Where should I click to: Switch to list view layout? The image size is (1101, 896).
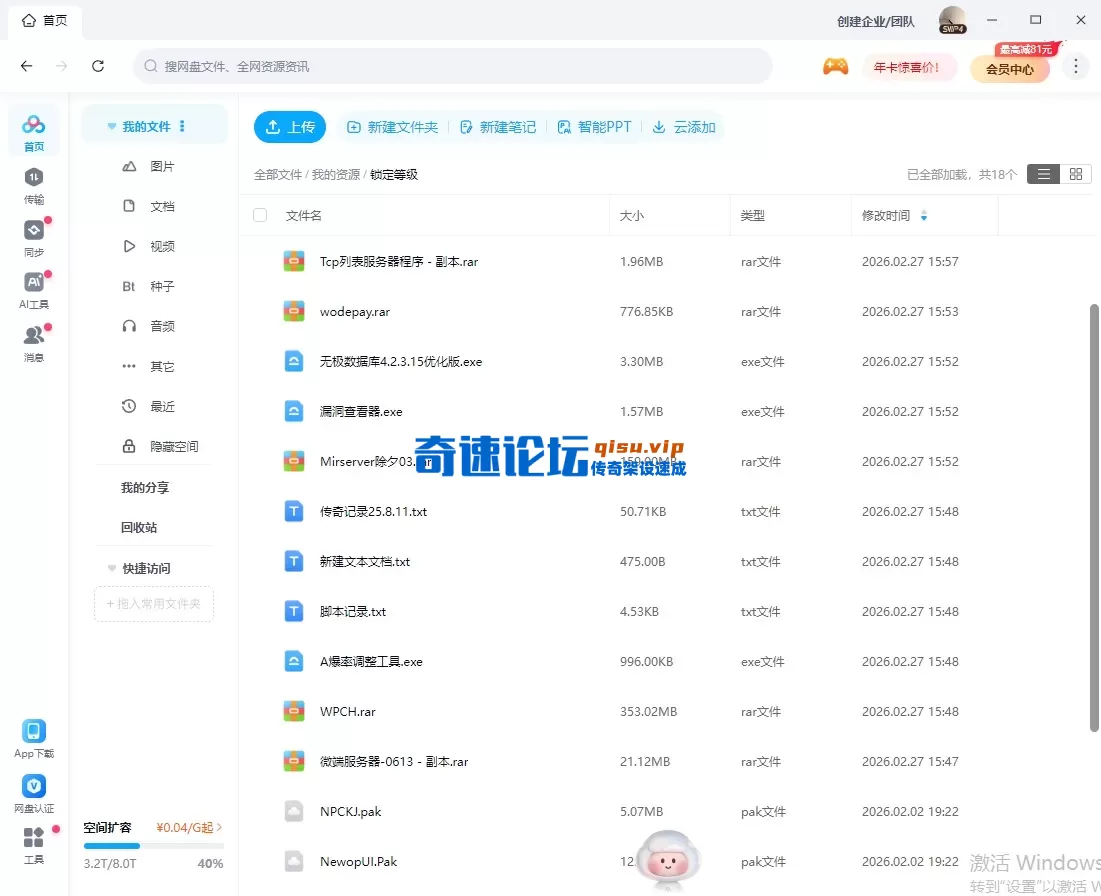1043,174
